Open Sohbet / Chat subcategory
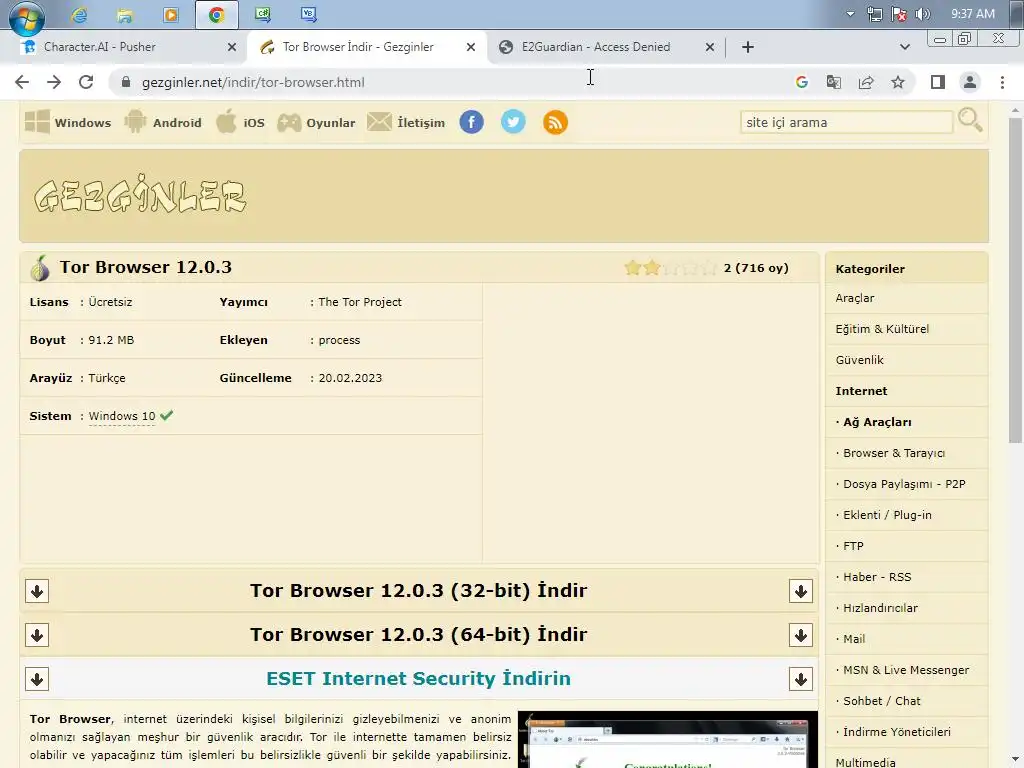 tap(882, 701)
